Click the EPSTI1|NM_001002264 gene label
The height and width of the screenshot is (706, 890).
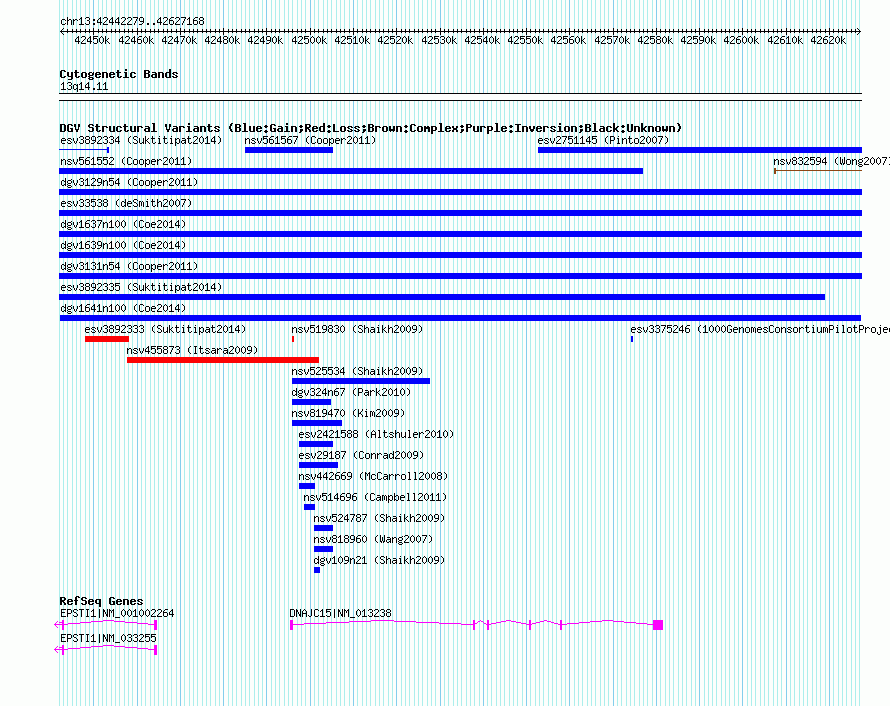coord(117,613)
